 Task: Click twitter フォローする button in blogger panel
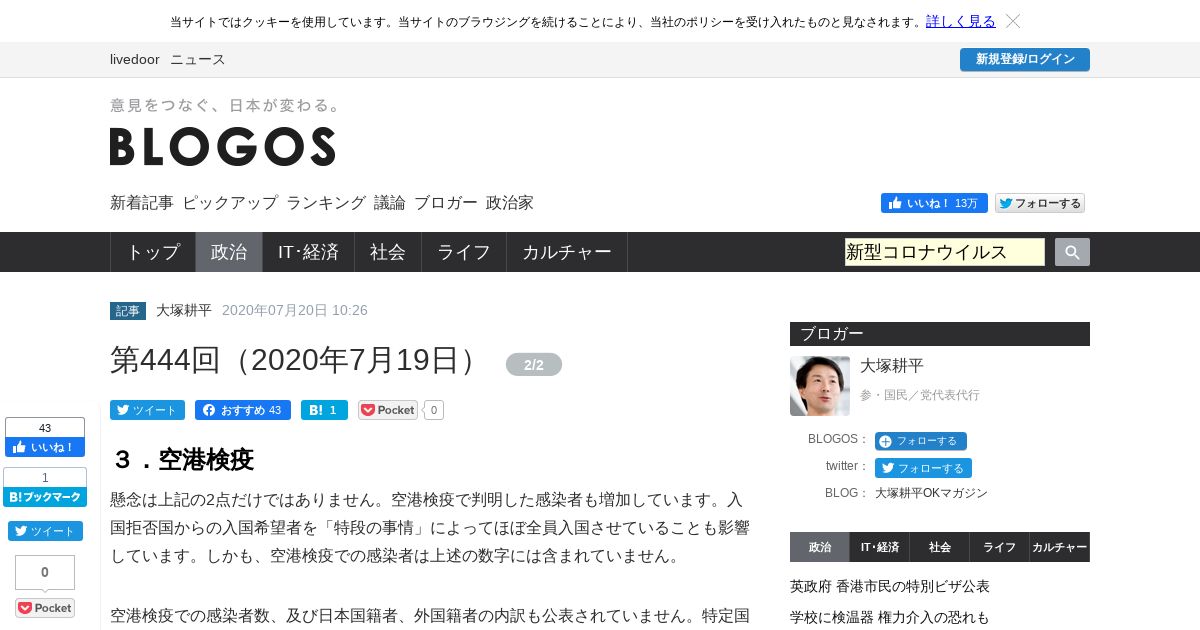pos(923,468)
